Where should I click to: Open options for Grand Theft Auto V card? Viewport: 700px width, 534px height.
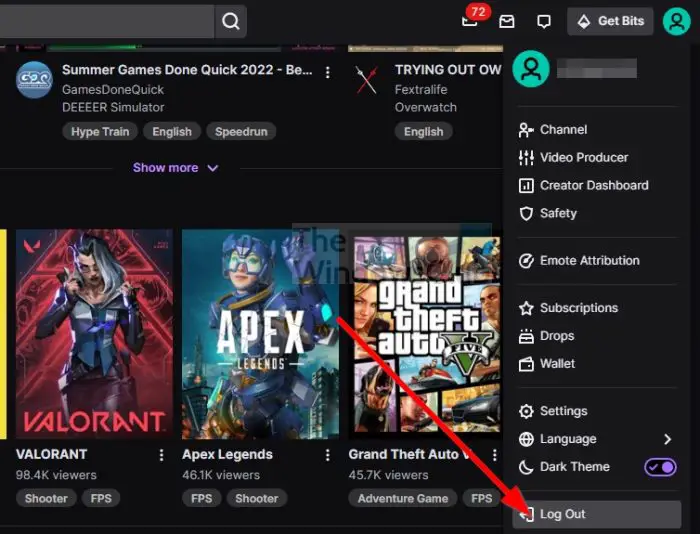pyautogui.click(x=495, y=455)
